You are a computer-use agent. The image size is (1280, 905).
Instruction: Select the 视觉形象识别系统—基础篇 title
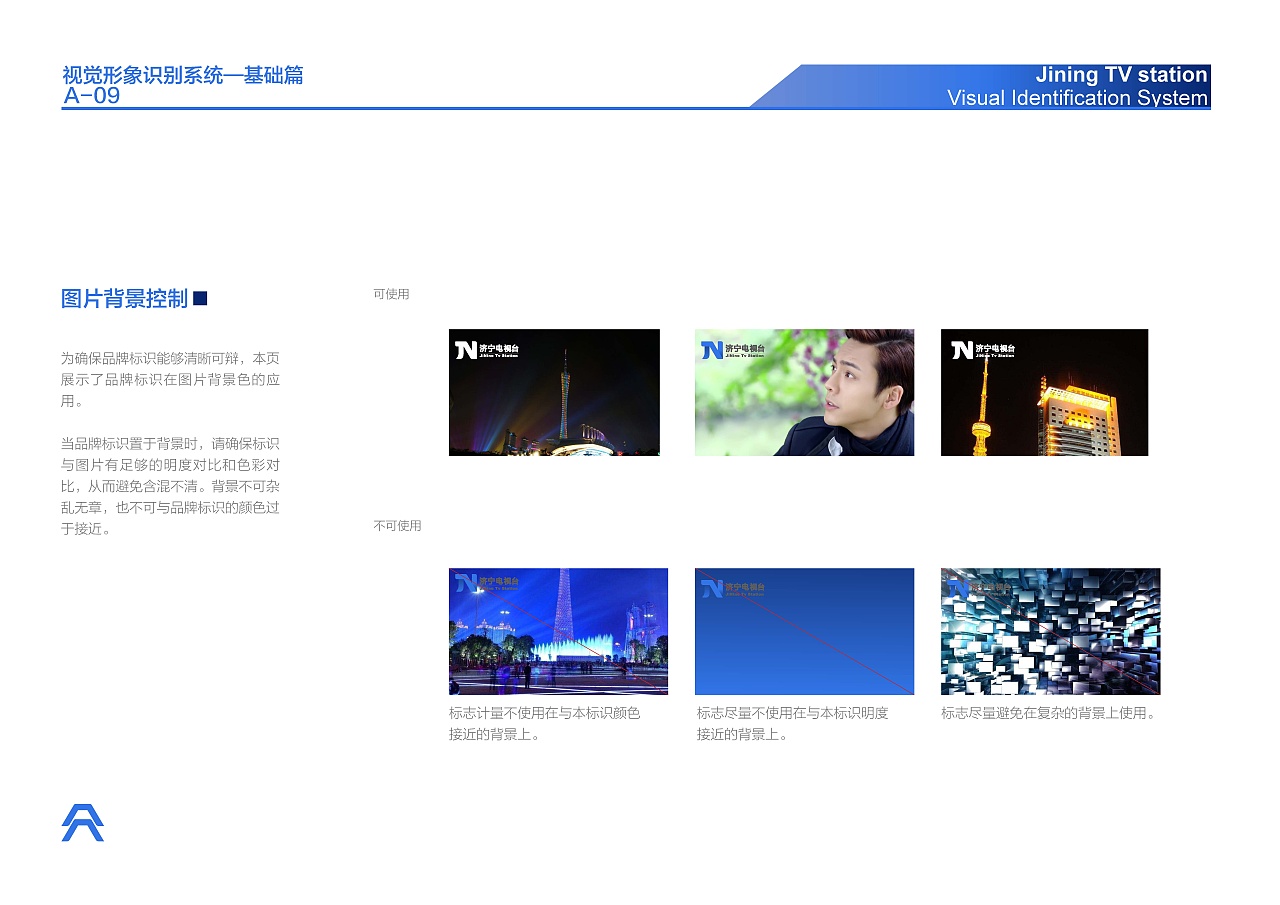tap(184, 74)
